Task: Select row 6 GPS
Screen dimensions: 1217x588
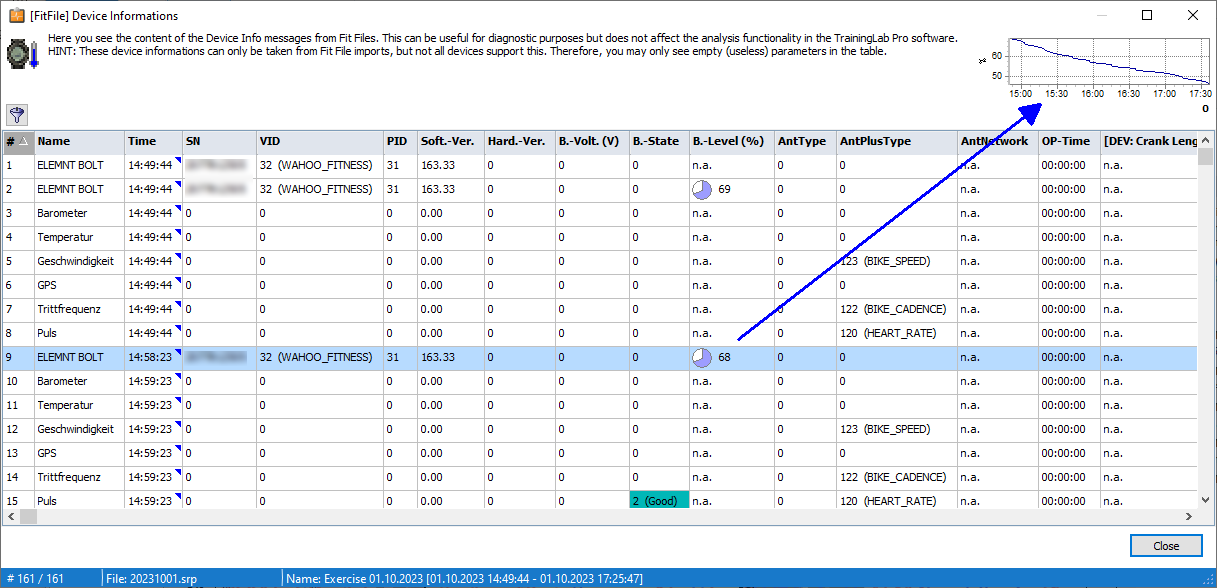Action: tap(600, 285)
